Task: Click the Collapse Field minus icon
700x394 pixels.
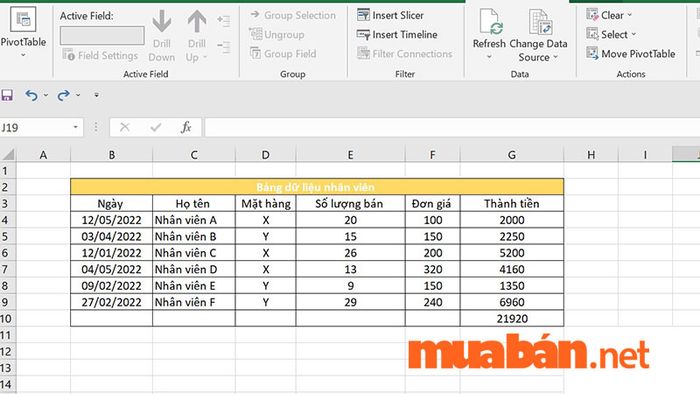Action: pos(224,46)
